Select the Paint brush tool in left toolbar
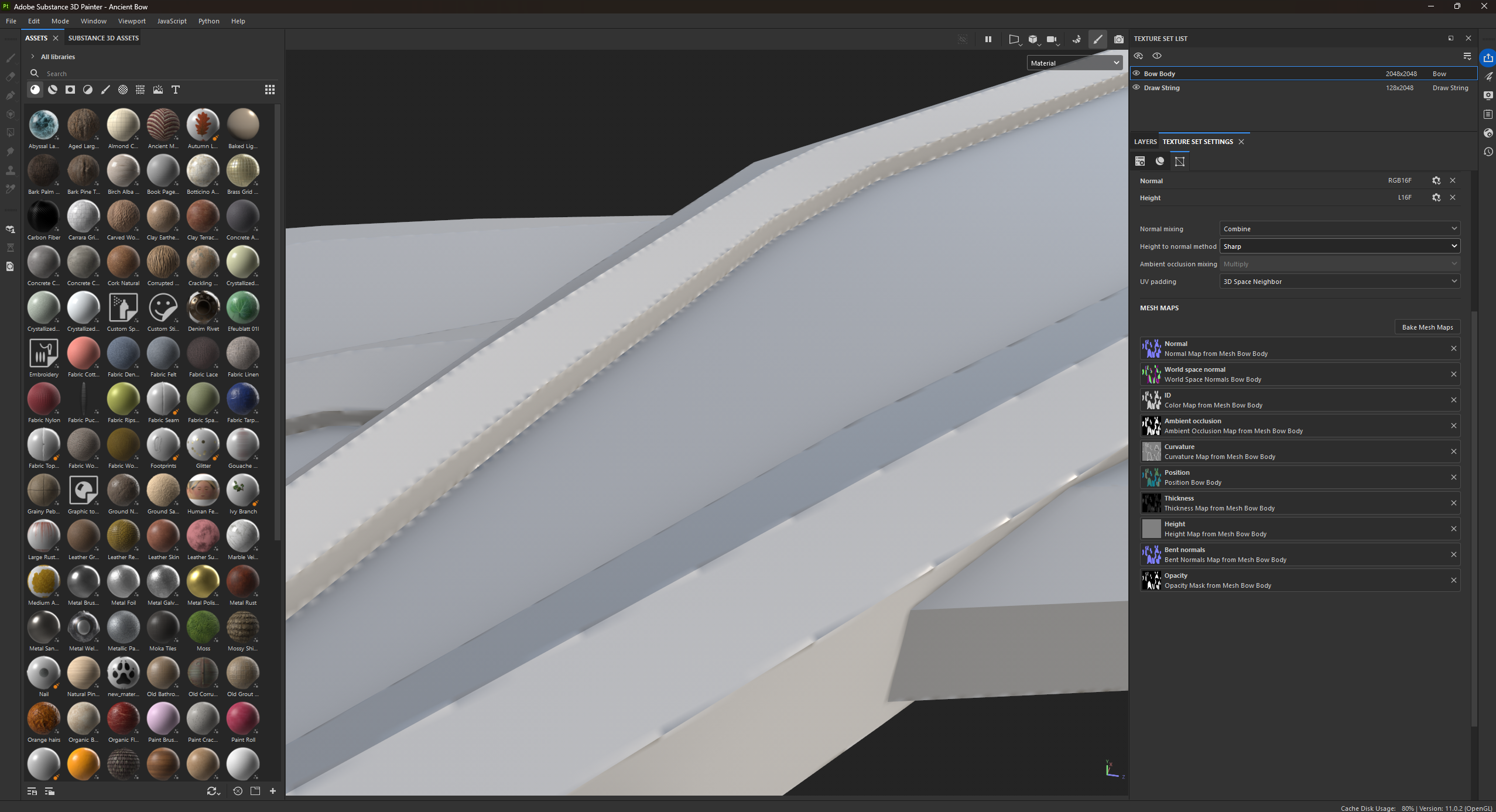The width and height of the screenshot is (1496, 812). click(x=10, y=58)
